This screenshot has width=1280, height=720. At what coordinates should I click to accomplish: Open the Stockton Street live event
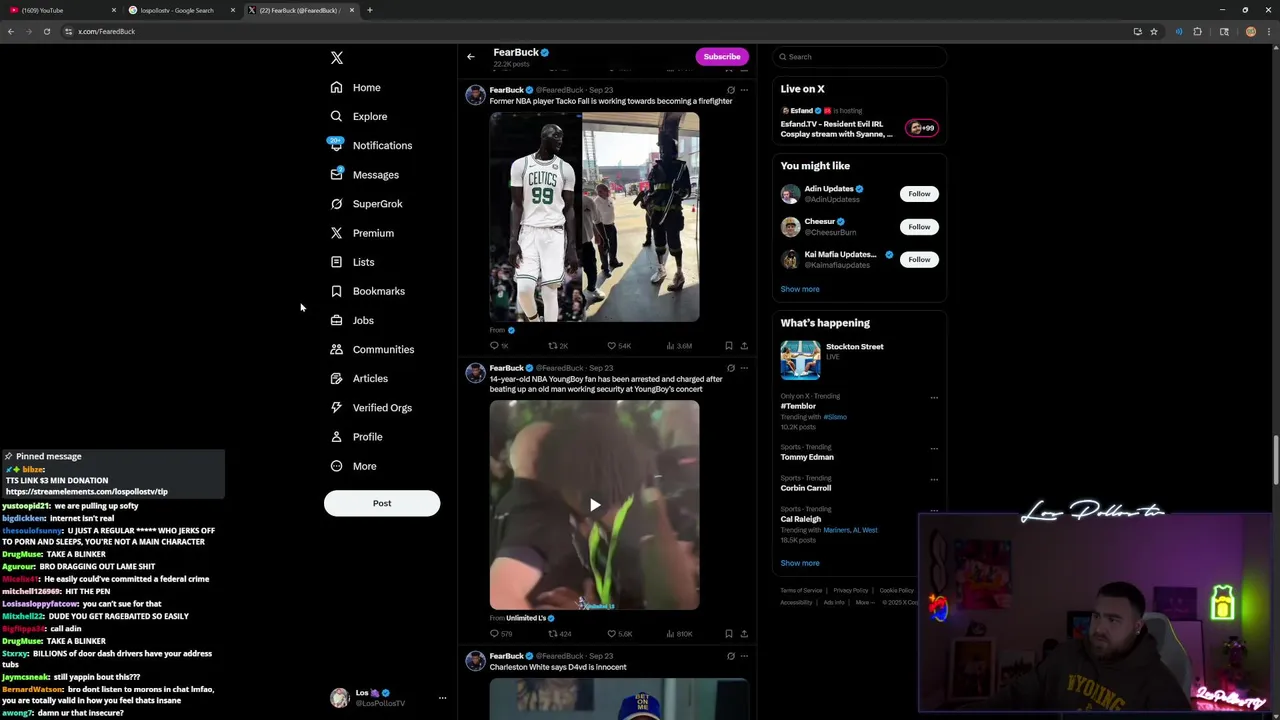(x=860, y=359)
